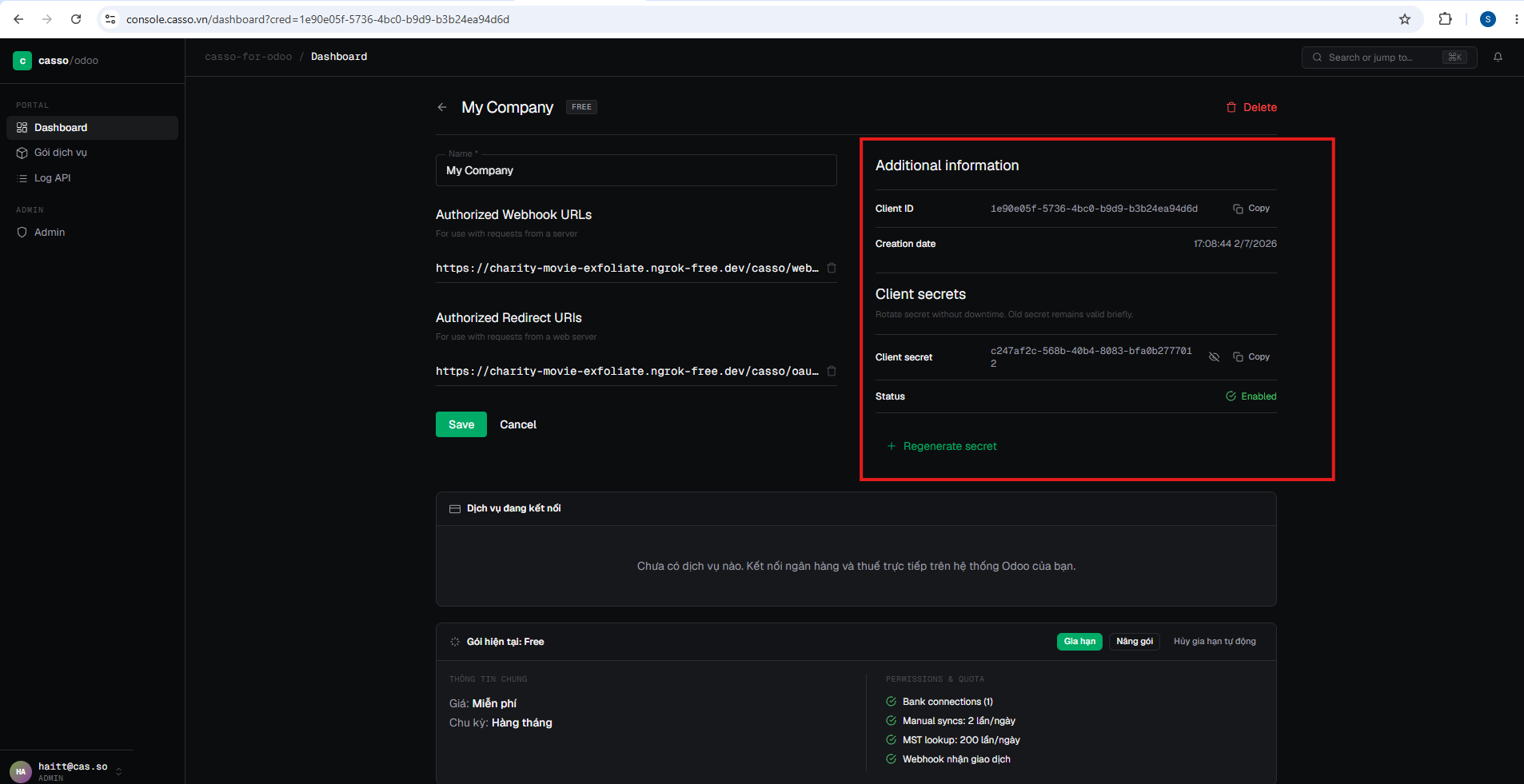This screenshot has height=784, width=1524.
Task: Click Gói hiện tại: Free header
Action: click(505, 642)
